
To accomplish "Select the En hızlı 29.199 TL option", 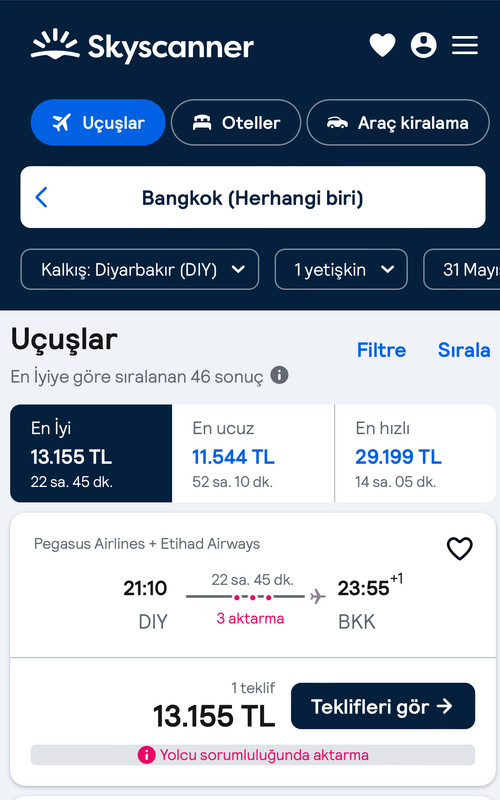I will pyautogui.click(x=415, y=454).
